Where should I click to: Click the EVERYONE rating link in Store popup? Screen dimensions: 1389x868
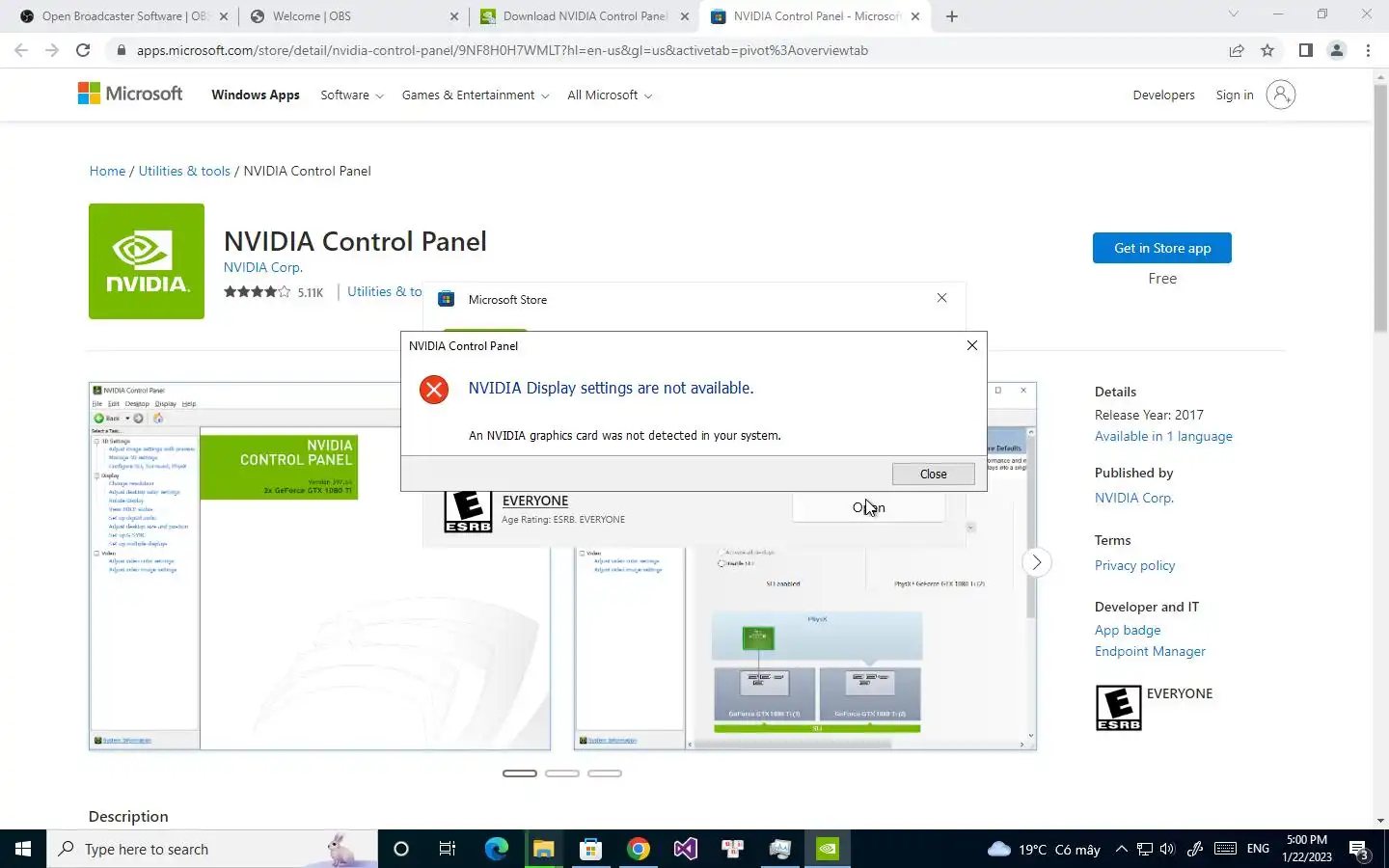point(535,501)
